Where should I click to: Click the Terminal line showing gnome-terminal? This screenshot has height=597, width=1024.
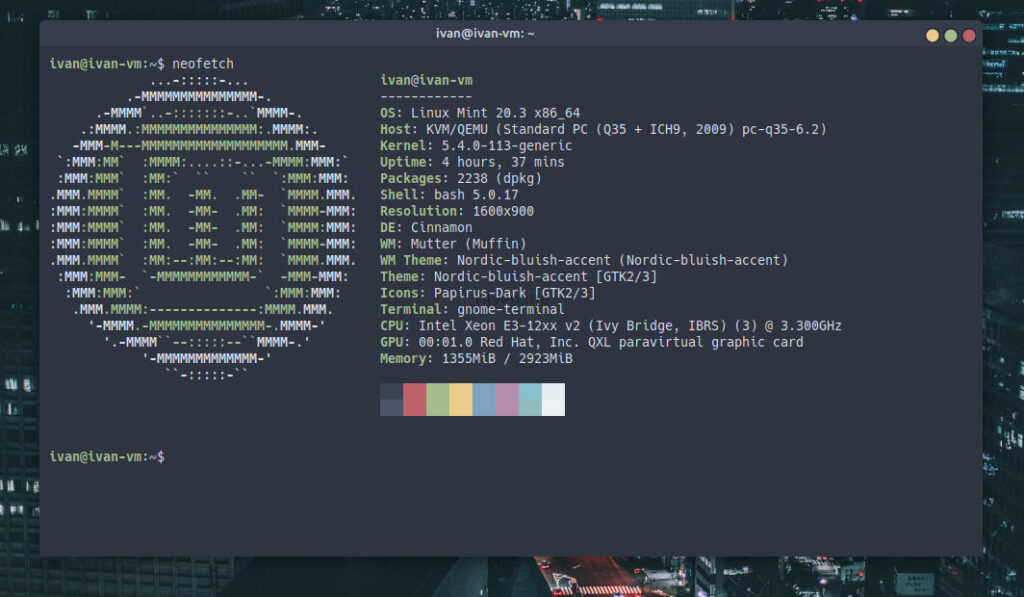coord(472,309)
